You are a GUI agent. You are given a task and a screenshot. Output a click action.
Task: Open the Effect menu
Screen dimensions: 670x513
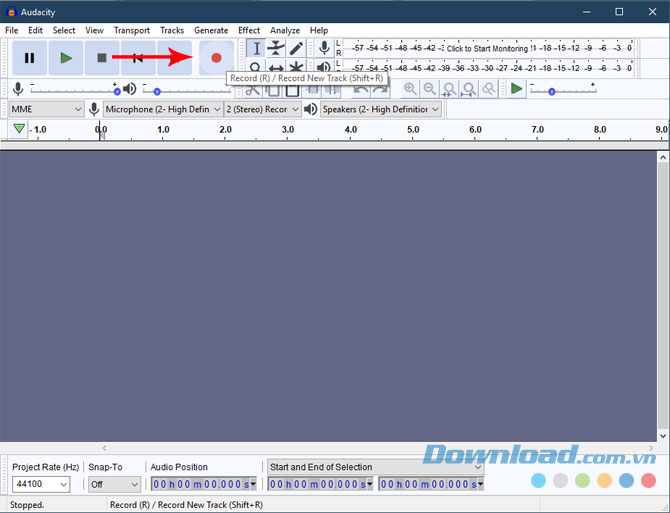(x=249, y=30)
